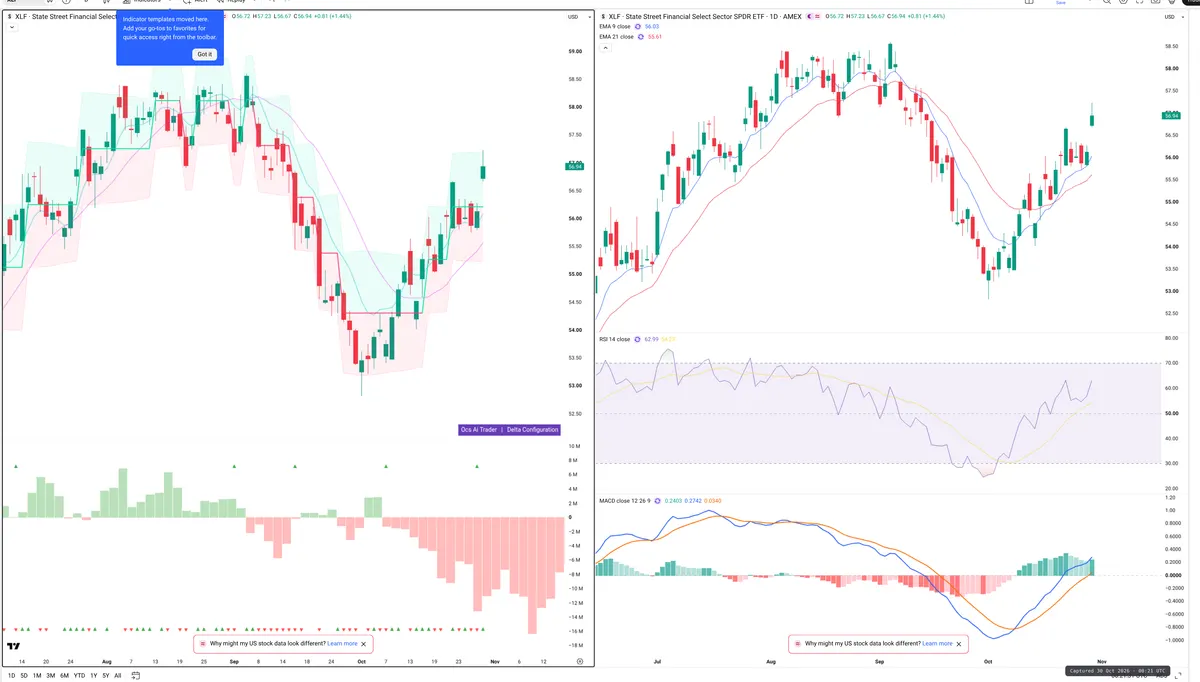Click the RSI value 62.99
The image size is (1200, 682).
[x=651, y=339]
